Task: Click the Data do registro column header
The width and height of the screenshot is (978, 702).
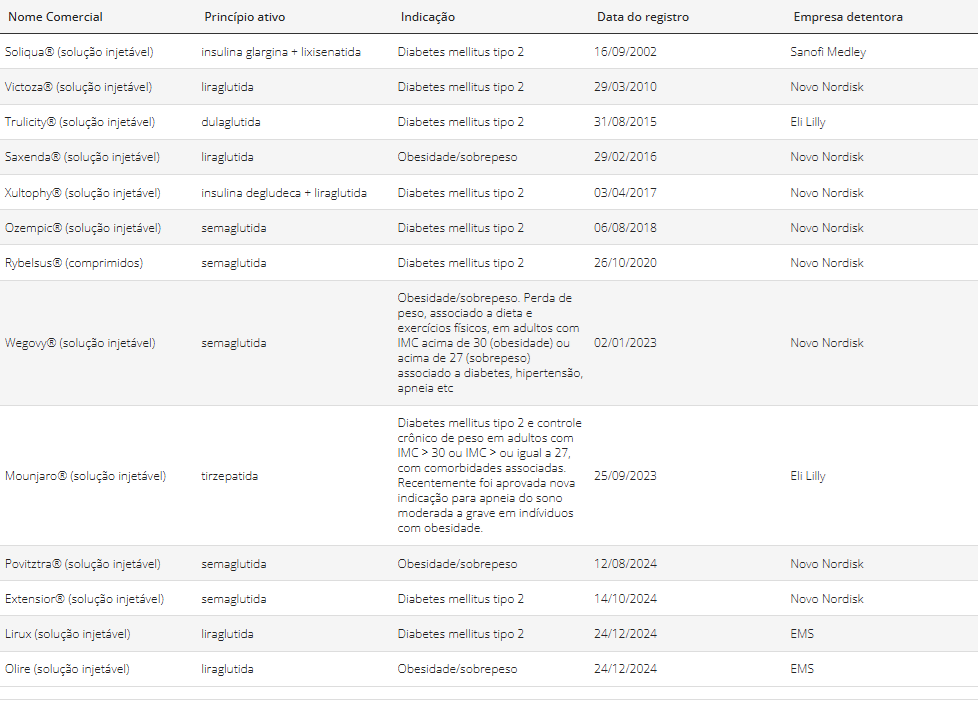Action: click(x=643, y=17)
